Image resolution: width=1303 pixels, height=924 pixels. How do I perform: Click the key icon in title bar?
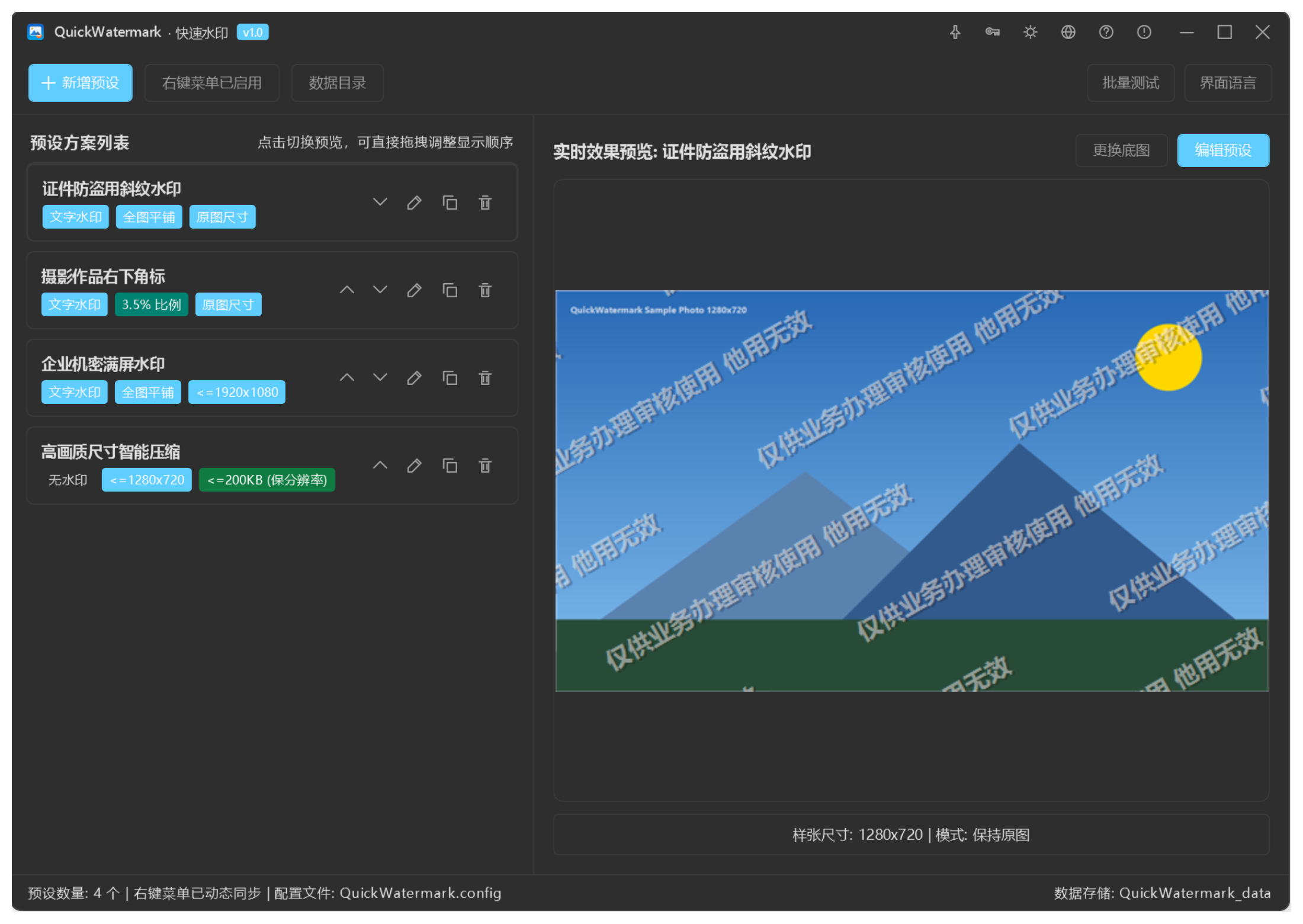point(993,32)
